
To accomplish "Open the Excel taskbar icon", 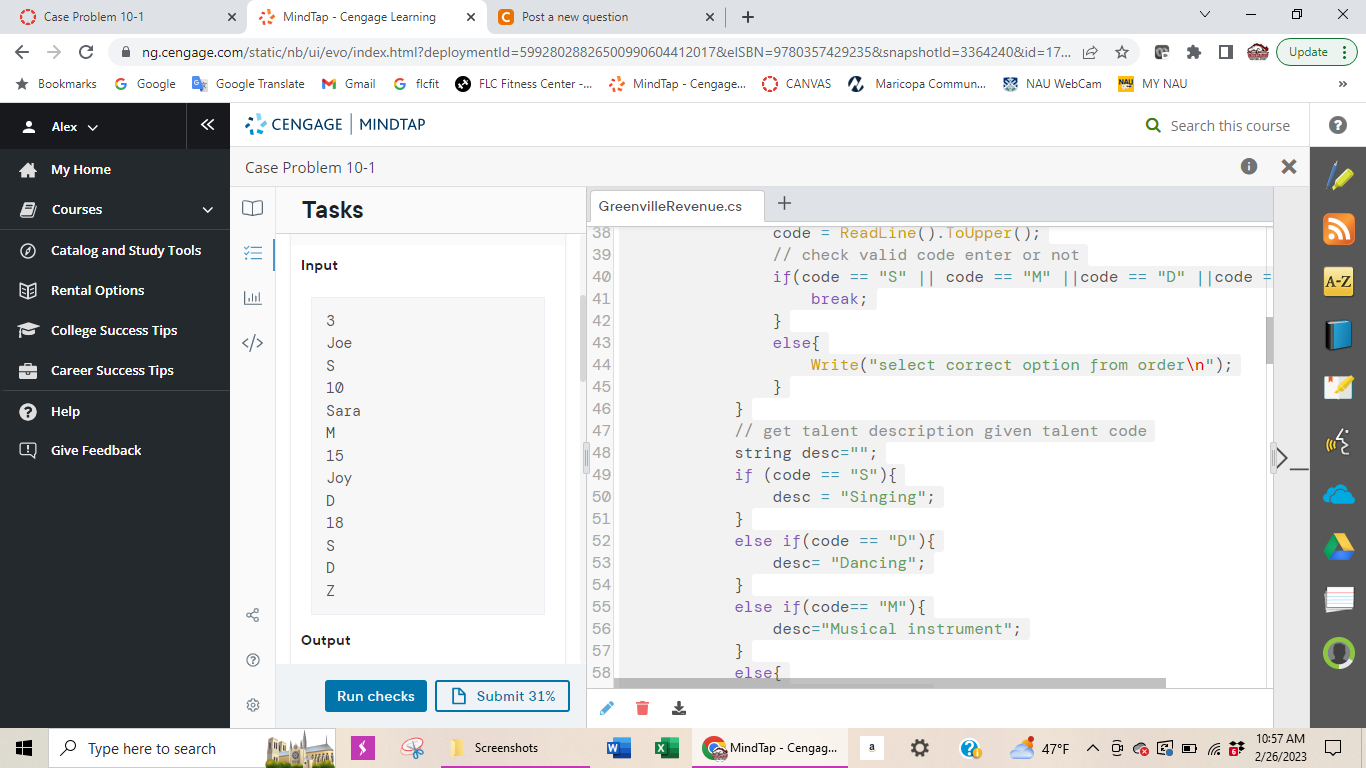I will coord(667,748).
